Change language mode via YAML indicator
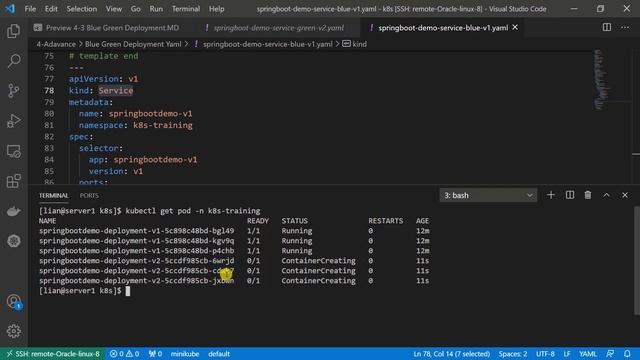The width and height of the screenshot is (640, 360). click(x=588, y=353)
